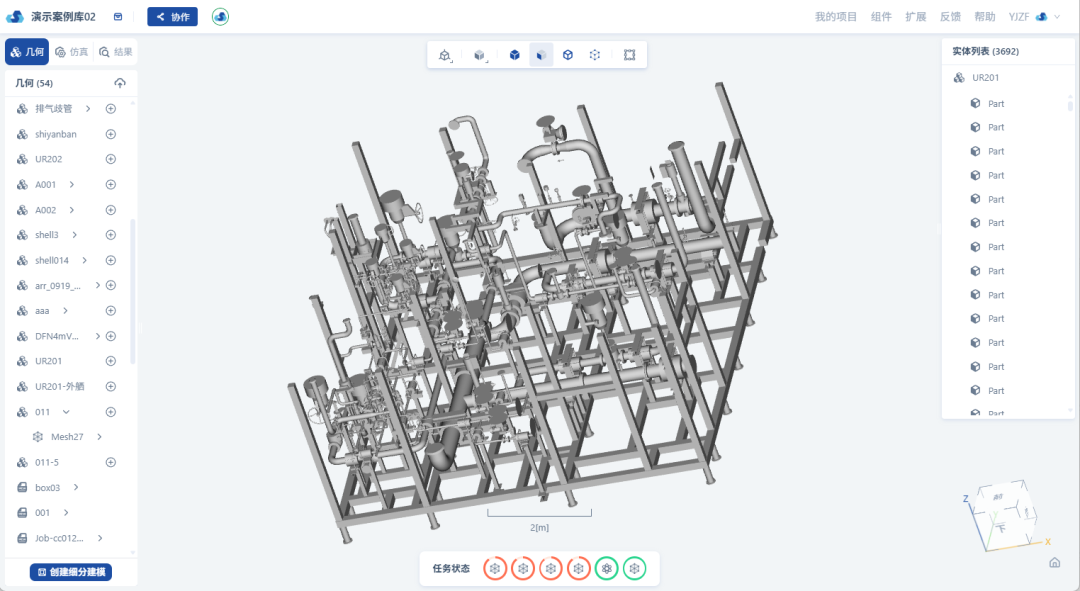Viewport: 1080px width, 591px height.
Task: Collapse the 011 geometry node
Action: (66, 412)
